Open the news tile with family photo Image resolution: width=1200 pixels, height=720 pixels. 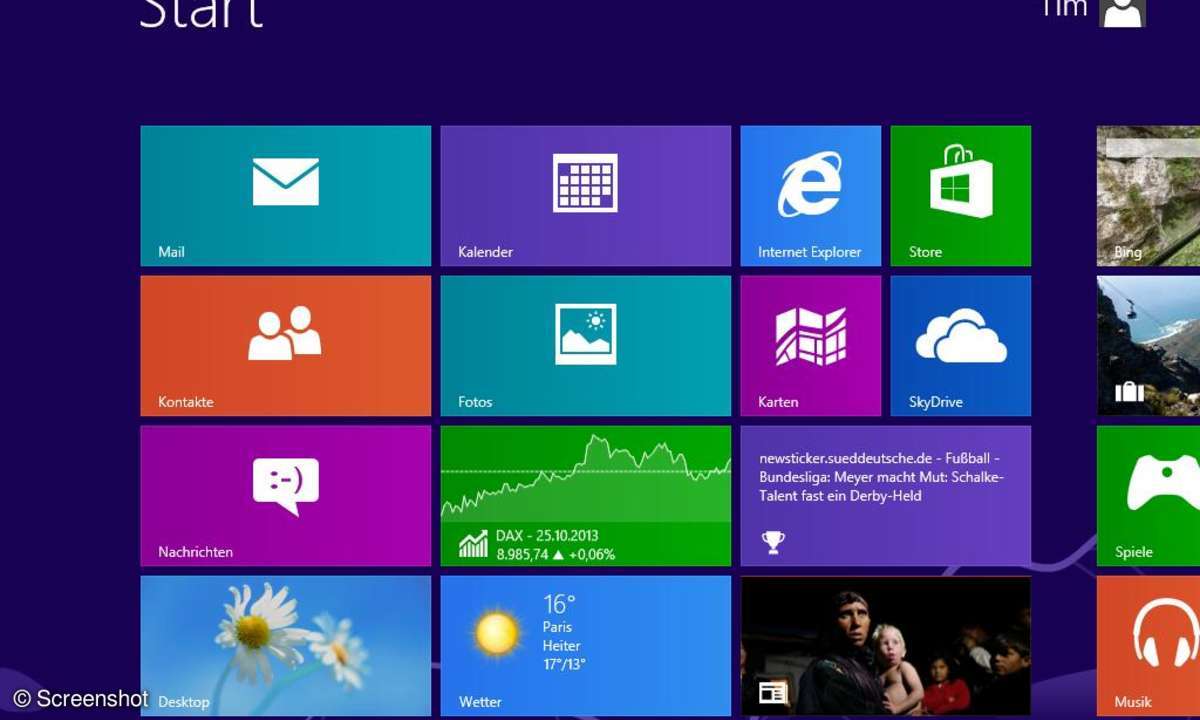tap(886, 646)
